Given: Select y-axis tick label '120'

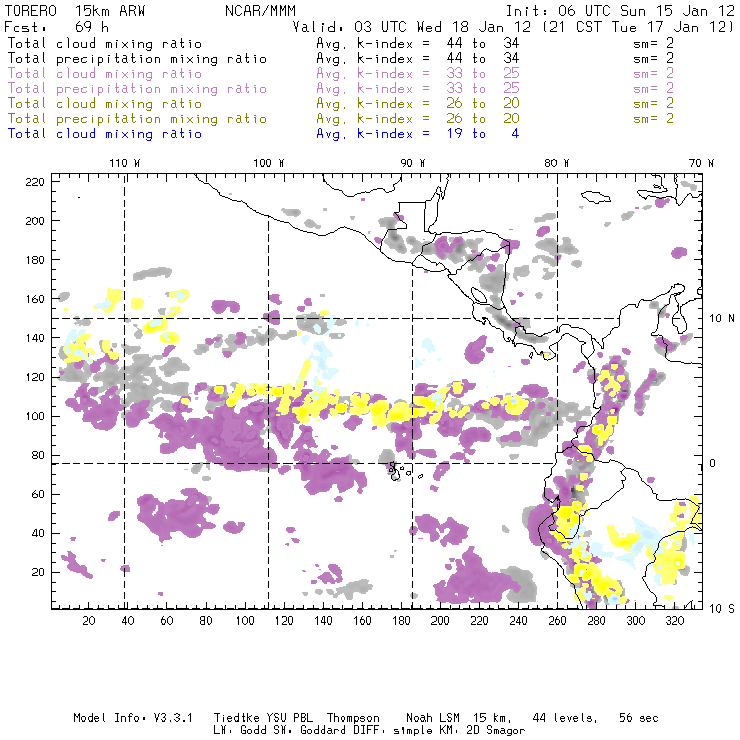Looking at the screenshot, I should (x=35, y=377).
